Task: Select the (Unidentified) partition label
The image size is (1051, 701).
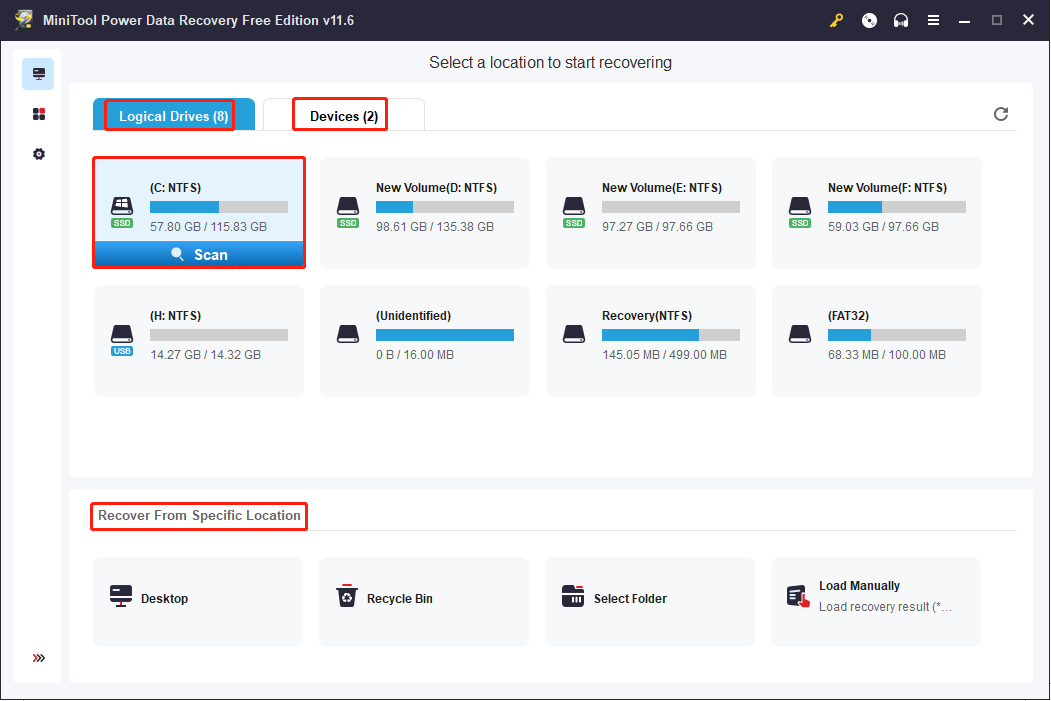Action: tap(414, 316)
